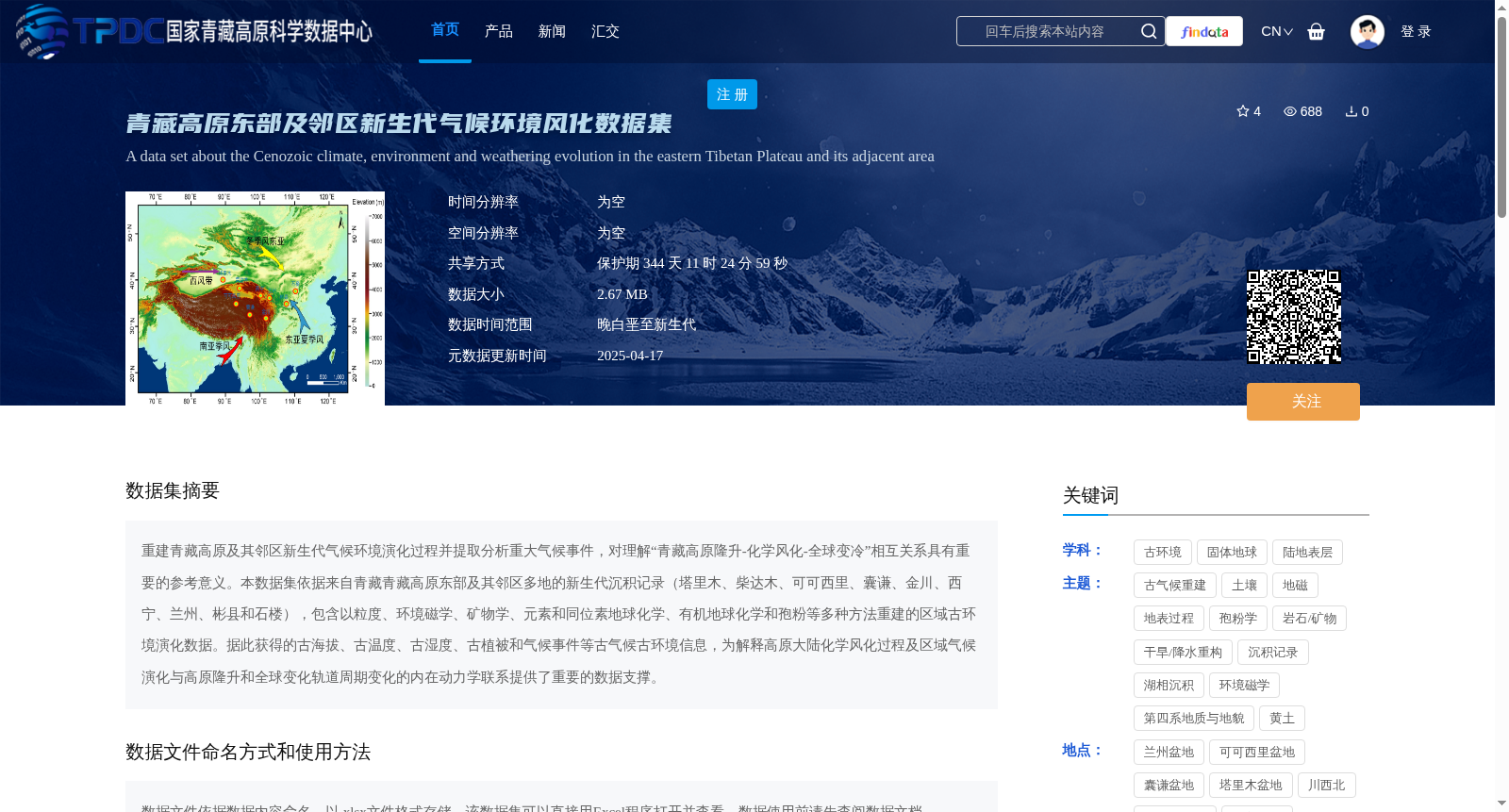Screen dimensions: 1509x812
Task: Click the findata logo button
Action: [x=1204, y=31]
